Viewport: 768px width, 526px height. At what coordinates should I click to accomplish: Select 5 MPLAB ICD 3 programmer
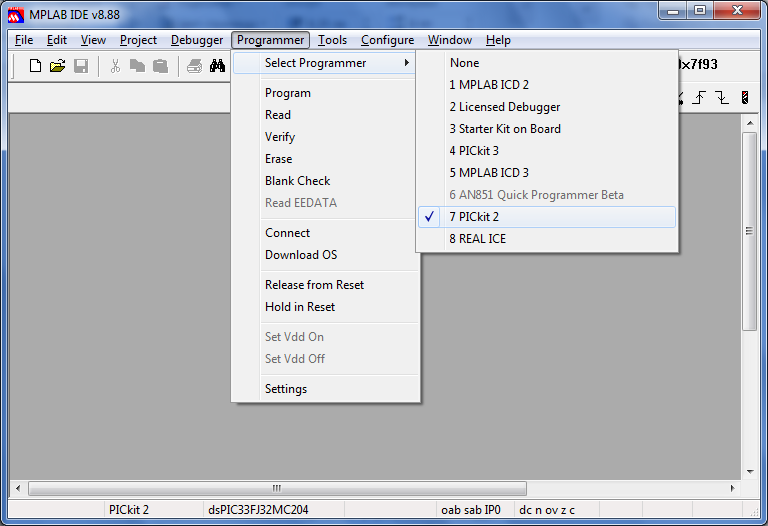tap(547, 173)
